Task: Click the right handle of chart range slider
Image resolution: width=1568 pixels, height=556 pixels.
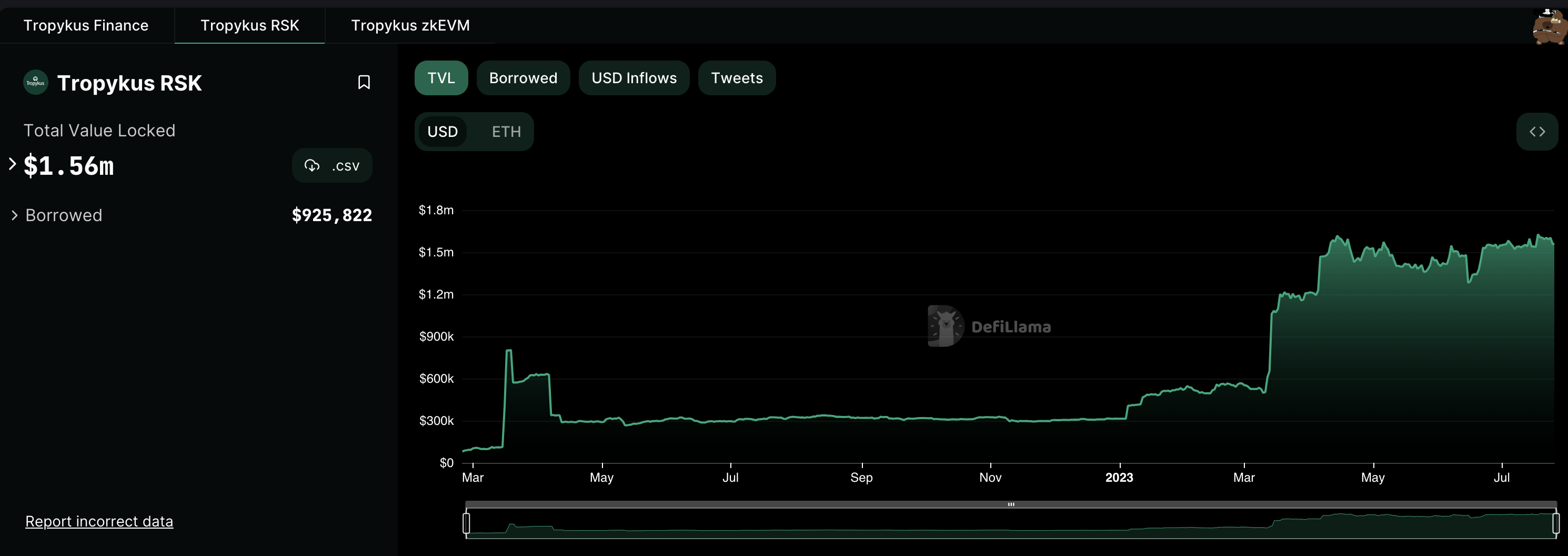Action: [x=1556, y=523]
